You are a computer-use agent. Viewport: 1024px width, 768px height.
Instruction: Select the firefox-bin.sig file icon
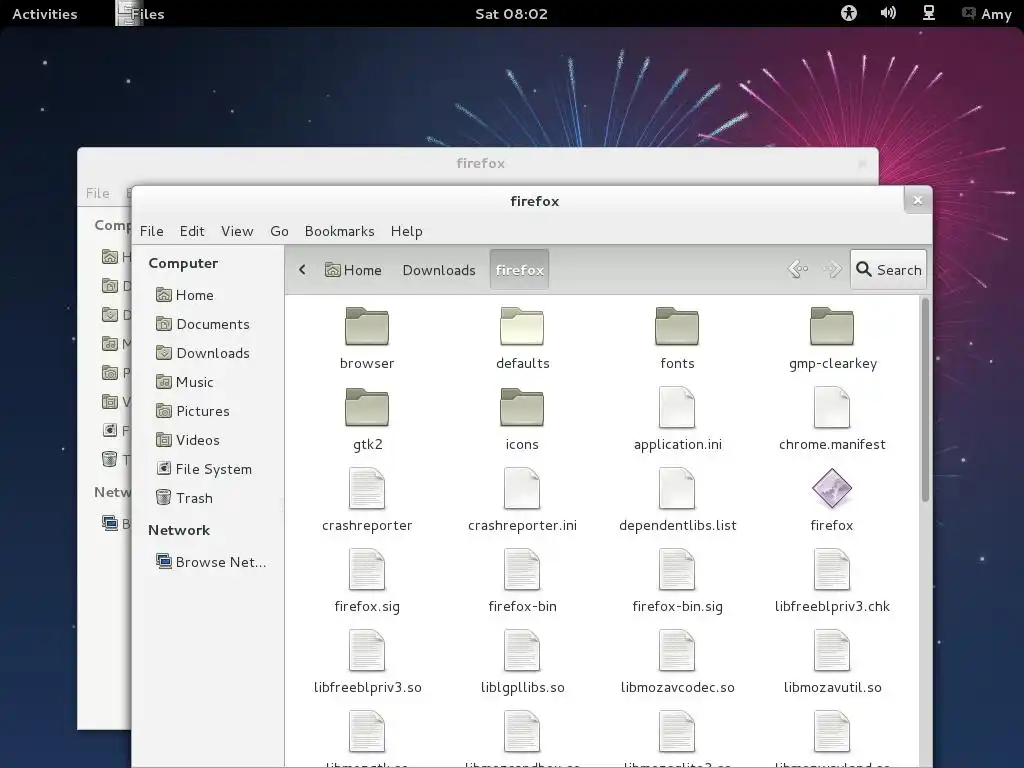[677, 569]
